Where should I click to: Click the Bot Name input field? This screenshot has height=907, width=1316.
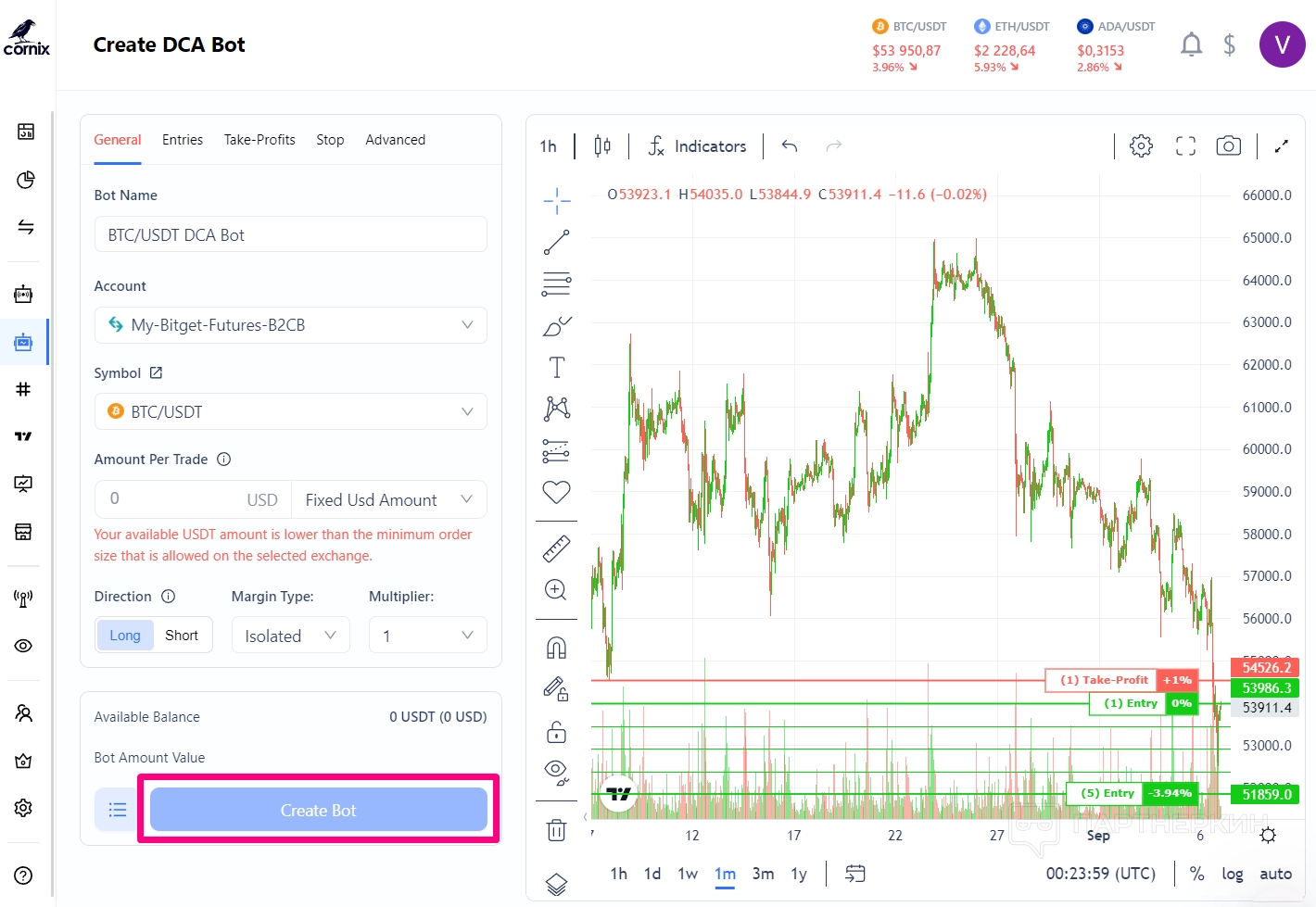coord(290,234)
